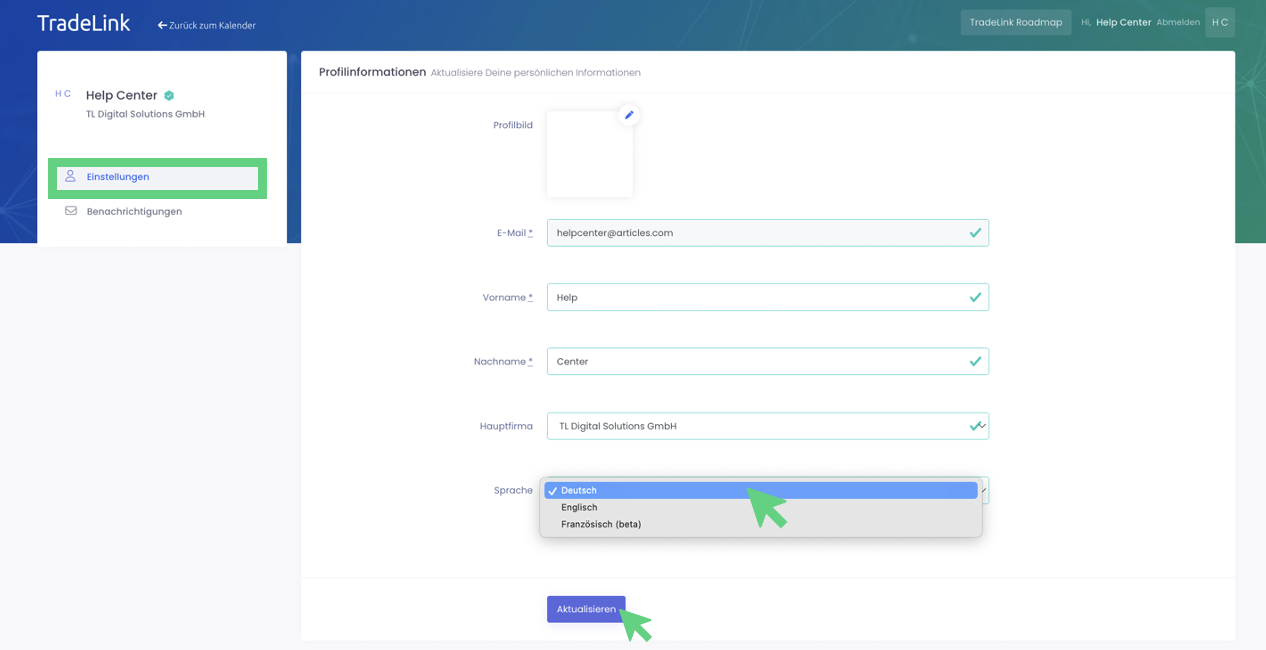Viewport: 1266px width, 650px height.
Task: Go back via Zurück zum Kalender link
Action: pos(207,25)
